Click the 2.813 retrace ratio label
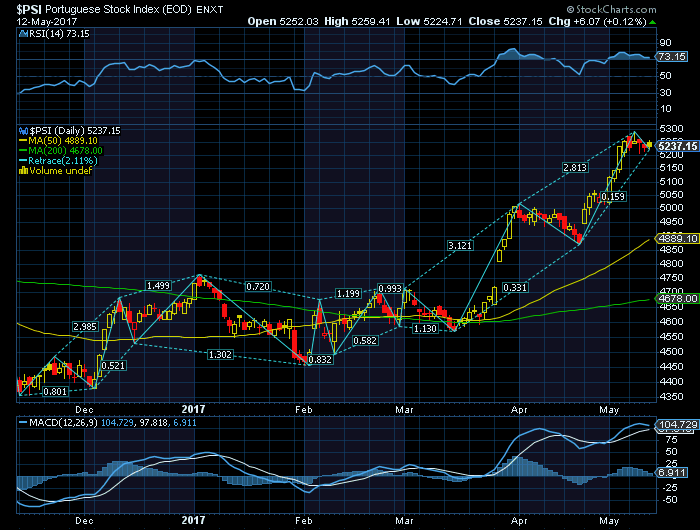700x530 pixels. click(x=575, y=168)
